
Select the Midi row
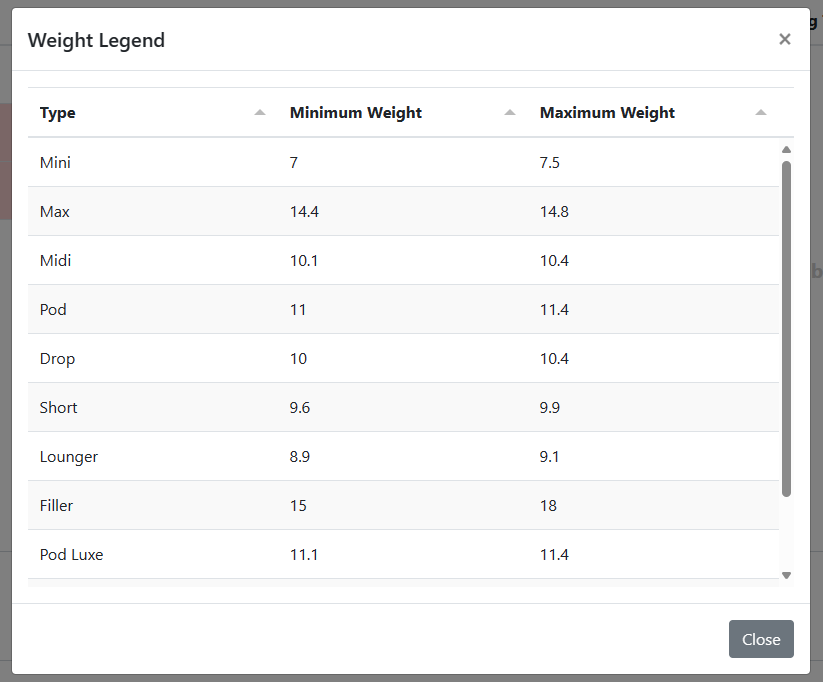pyautogui.click(x=403, y=260)
